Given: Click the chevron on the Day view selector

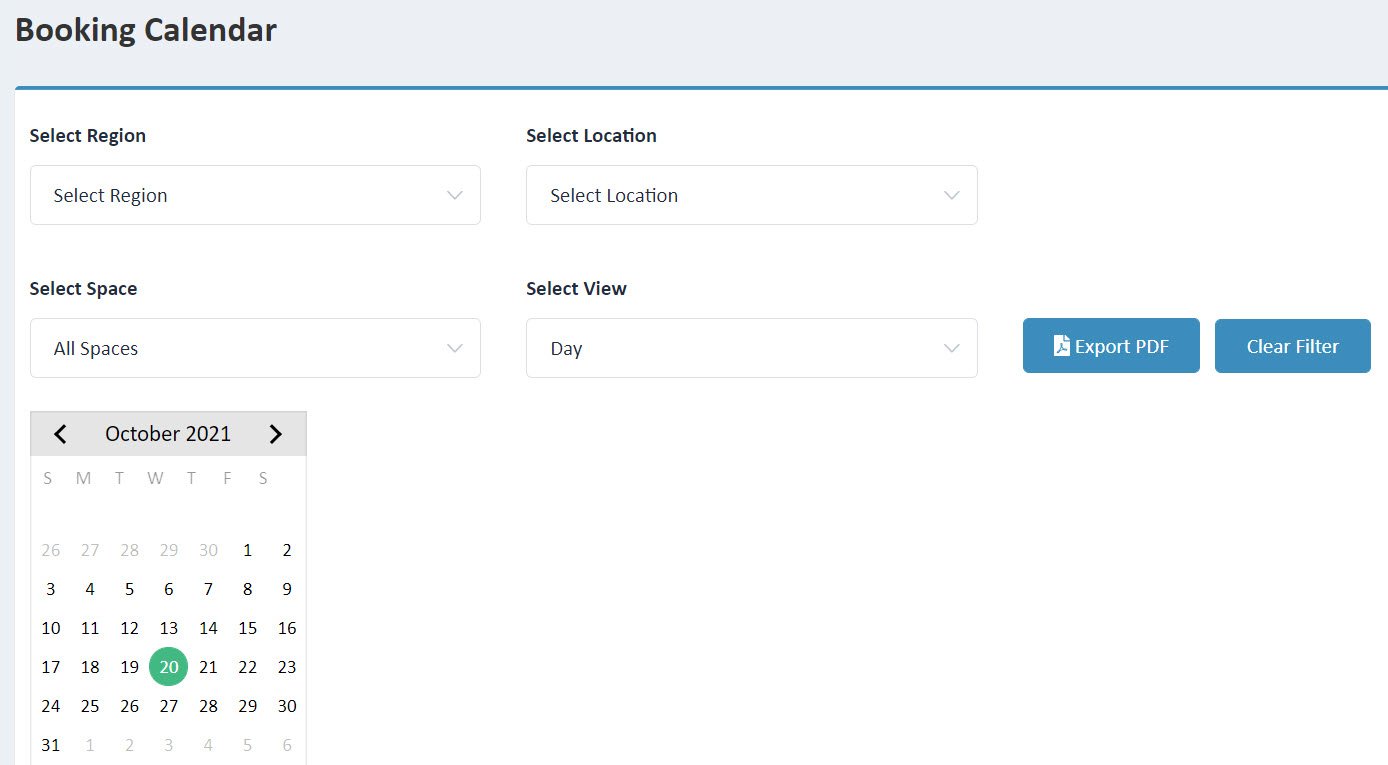Looking at the screenshot, I should [951, 348].
